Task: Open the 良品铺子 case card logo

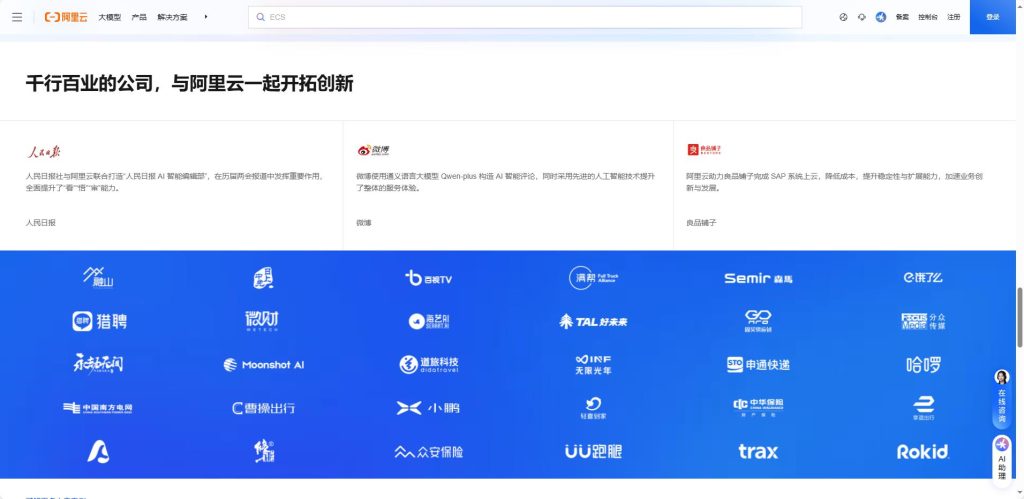Action: point(704,150)
